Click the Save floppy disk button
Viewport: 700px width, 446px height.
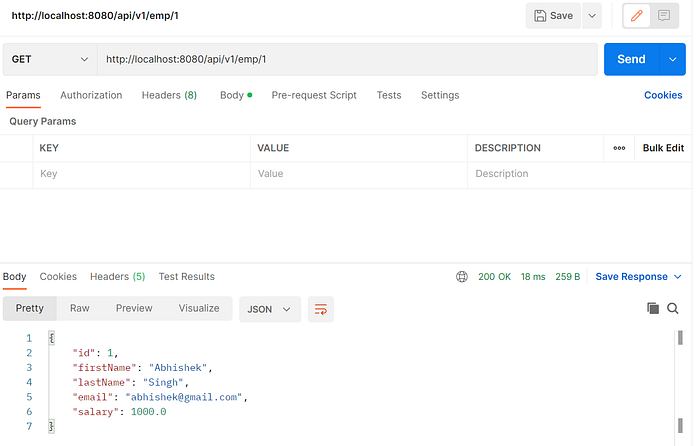[553, 16]
